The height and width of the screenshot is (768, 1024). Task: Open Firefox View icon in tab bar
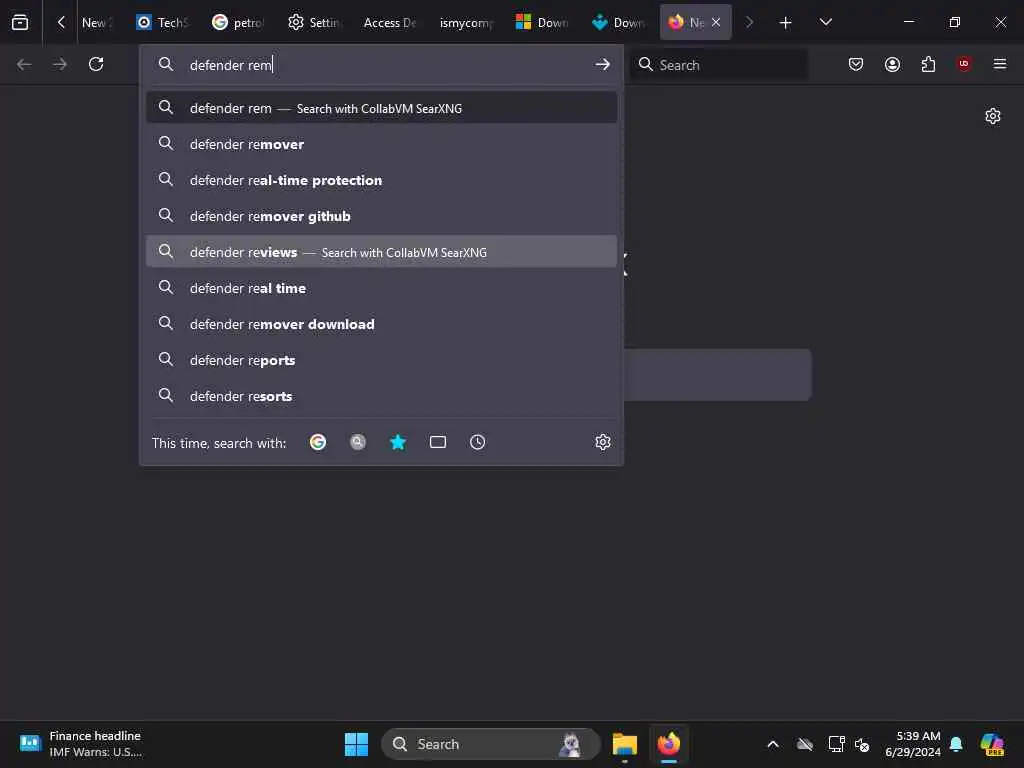20,22
